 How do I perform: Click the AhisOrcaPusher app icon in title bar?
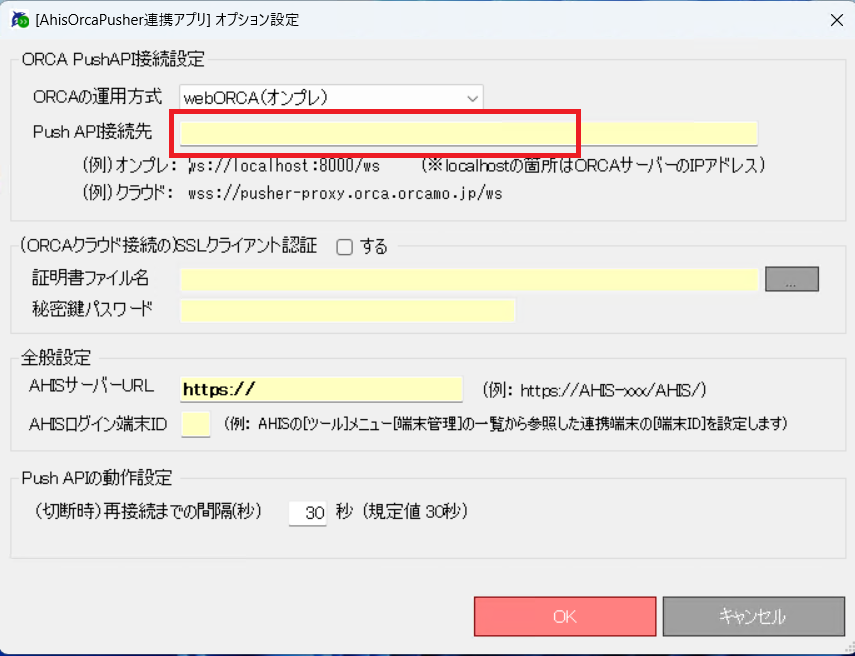pyautogui.click(x=17, y=19)
